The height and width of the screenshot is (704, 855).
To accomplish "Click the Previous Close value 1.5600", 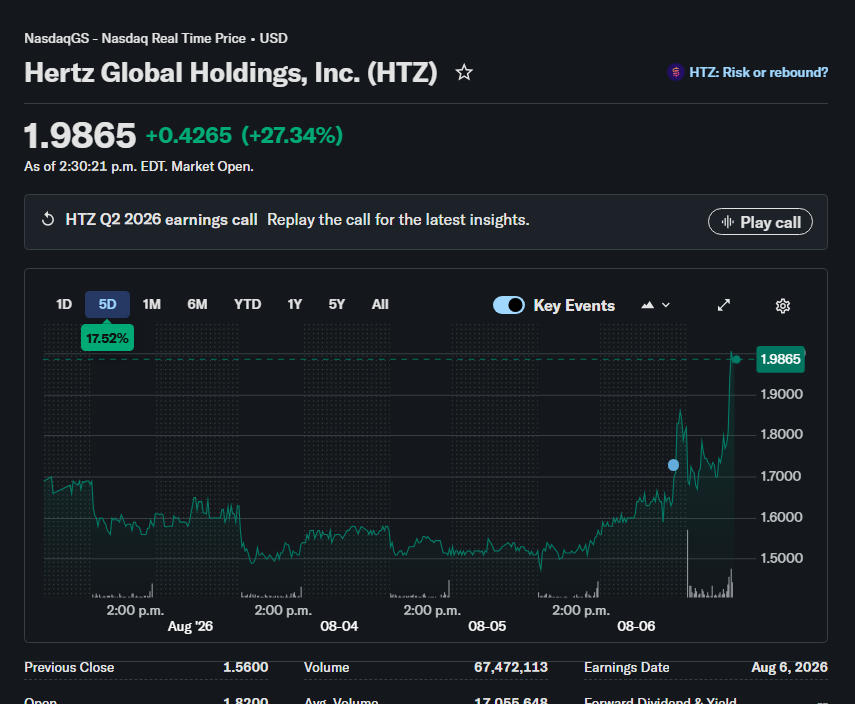I will 245,667.
